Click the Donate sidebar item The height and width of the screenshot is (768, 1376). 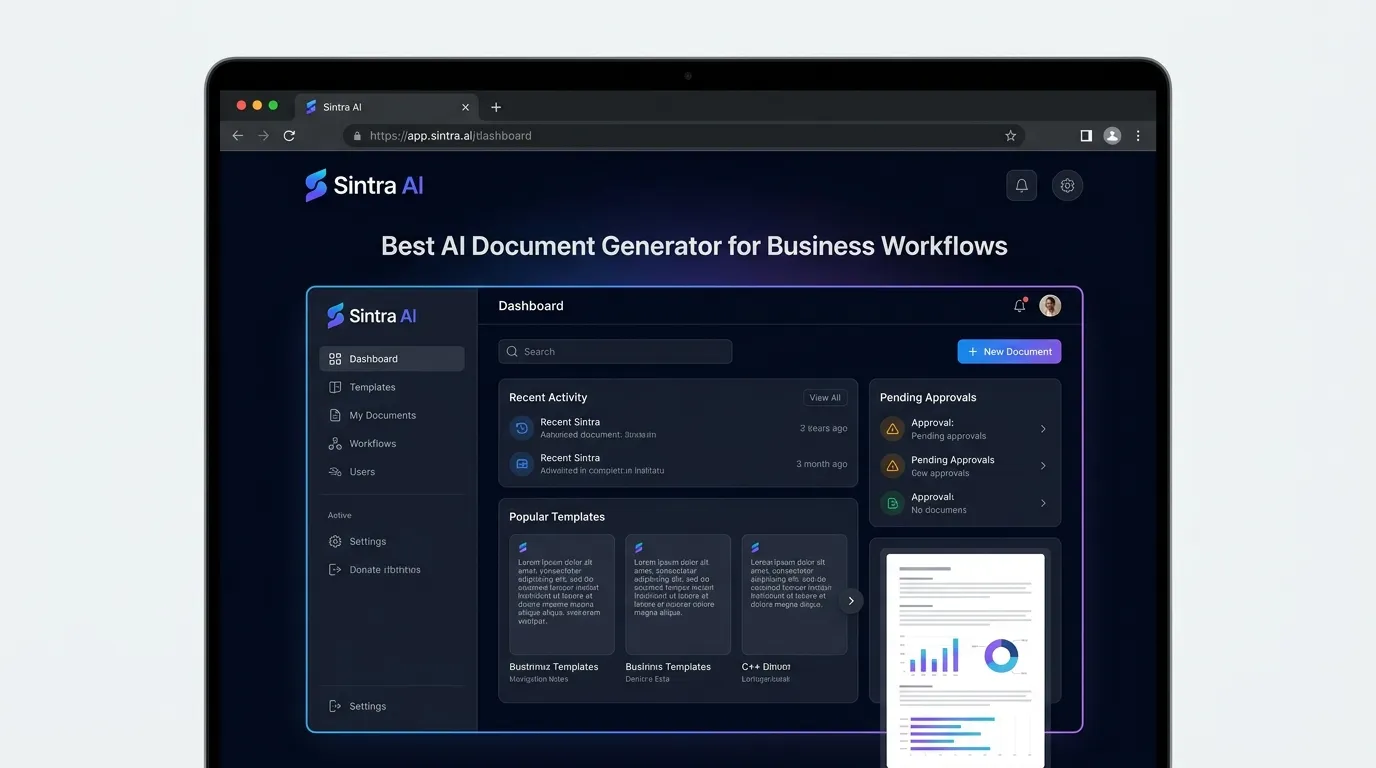click(392, 569)
